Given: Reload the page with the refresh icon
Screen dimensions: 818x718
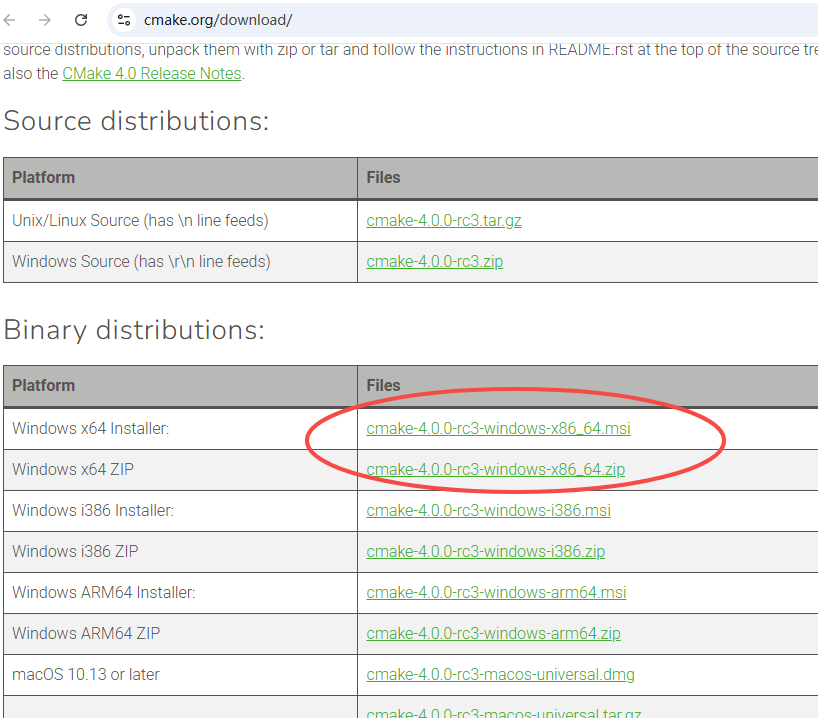Looking at the screenshot, I should tap(81, 20).
